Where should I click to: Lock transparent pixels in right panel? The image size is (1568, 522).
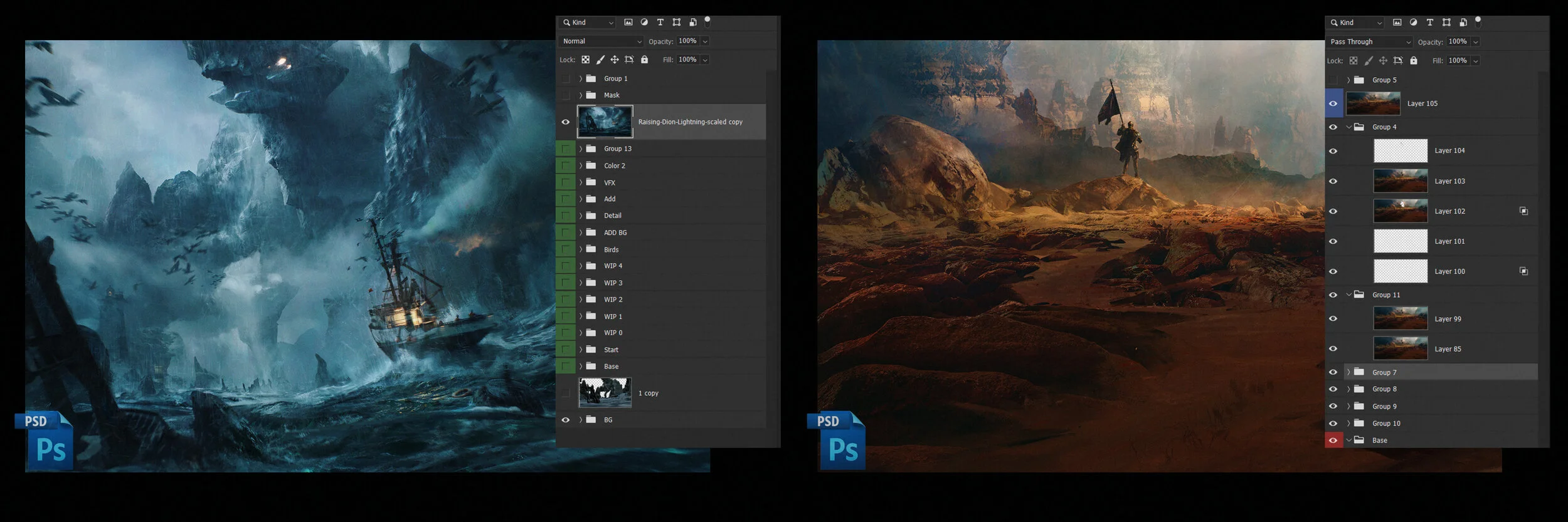click(x=1353, y=61)
